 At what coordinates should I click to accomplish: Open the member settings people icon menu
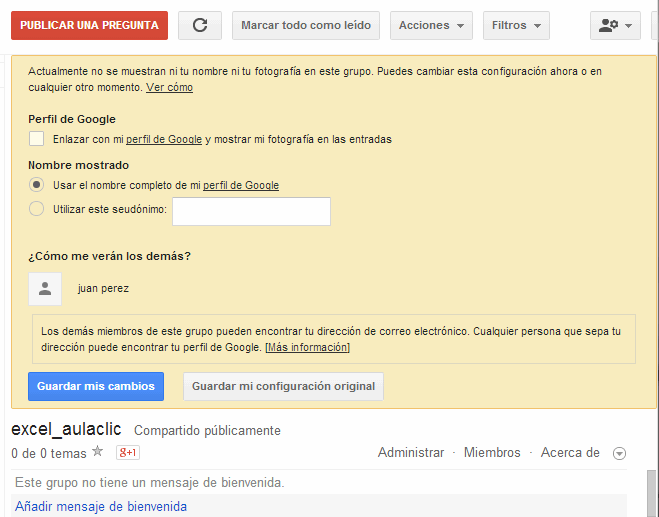[x=615, y=25]
